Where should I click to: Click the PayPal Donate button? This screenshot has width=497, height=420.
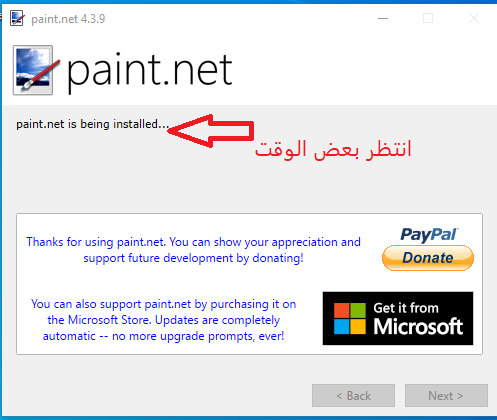click(x=428, y=258)
